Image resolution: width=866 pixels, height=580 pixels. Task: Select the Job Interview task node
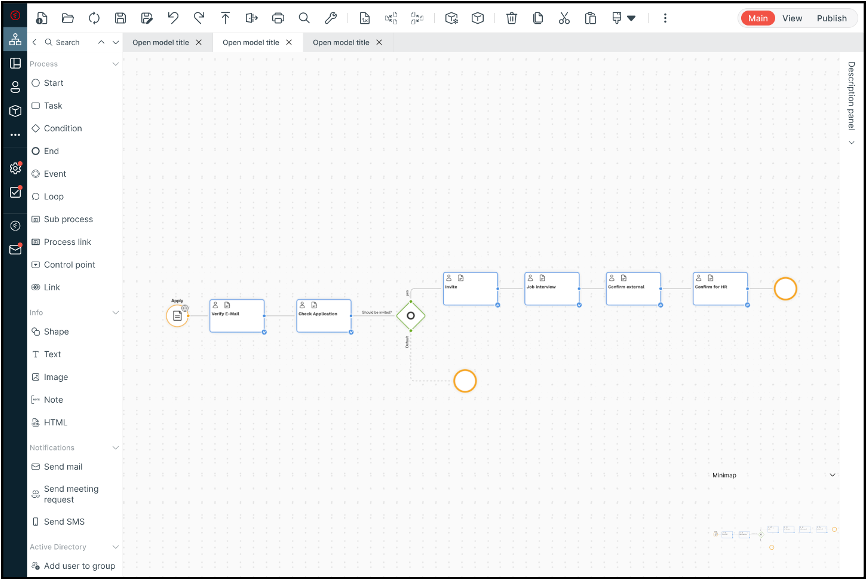pos(552,288)
